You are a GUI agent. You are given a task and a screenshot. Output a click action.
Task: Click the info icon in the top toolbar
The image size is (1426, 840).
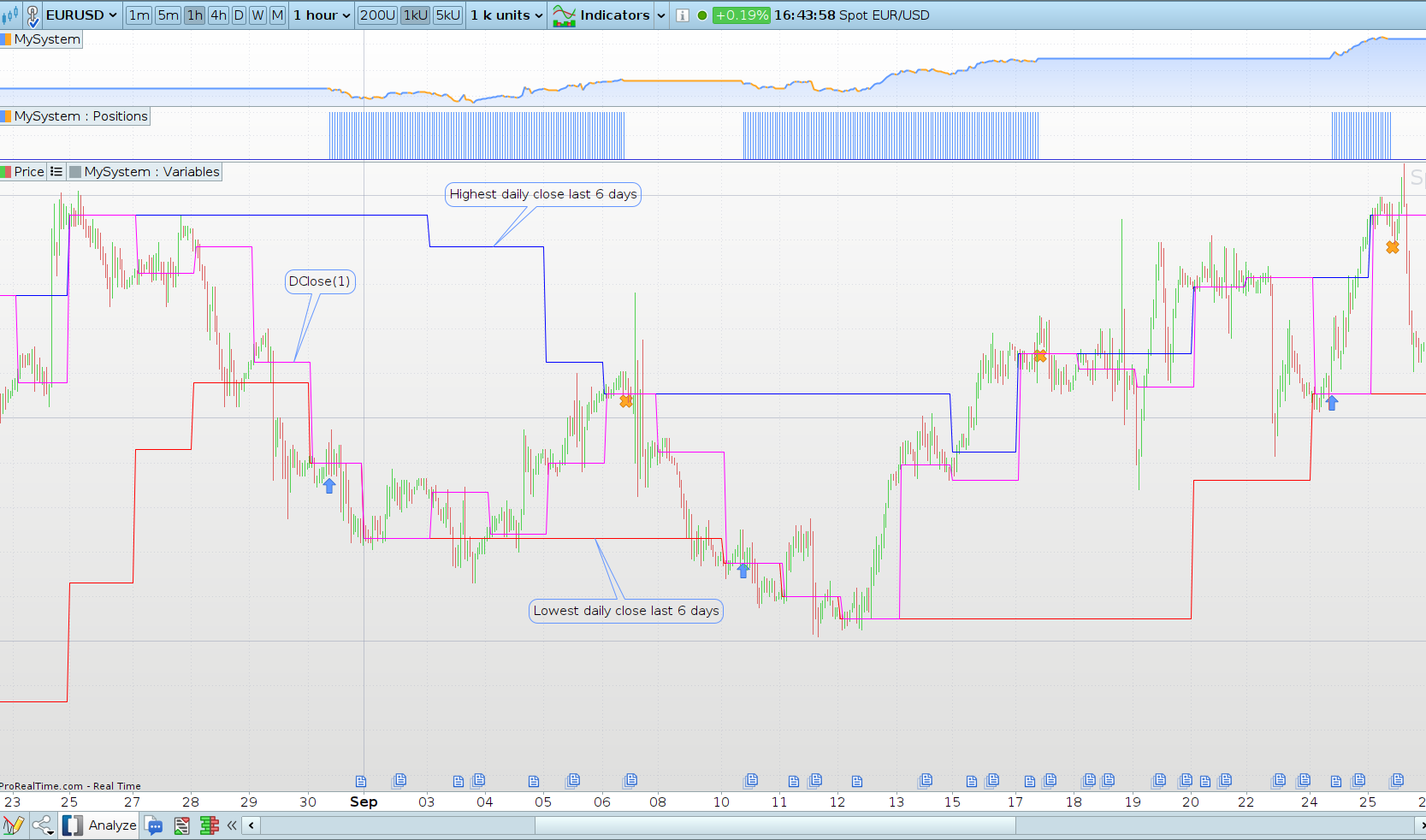683,15
